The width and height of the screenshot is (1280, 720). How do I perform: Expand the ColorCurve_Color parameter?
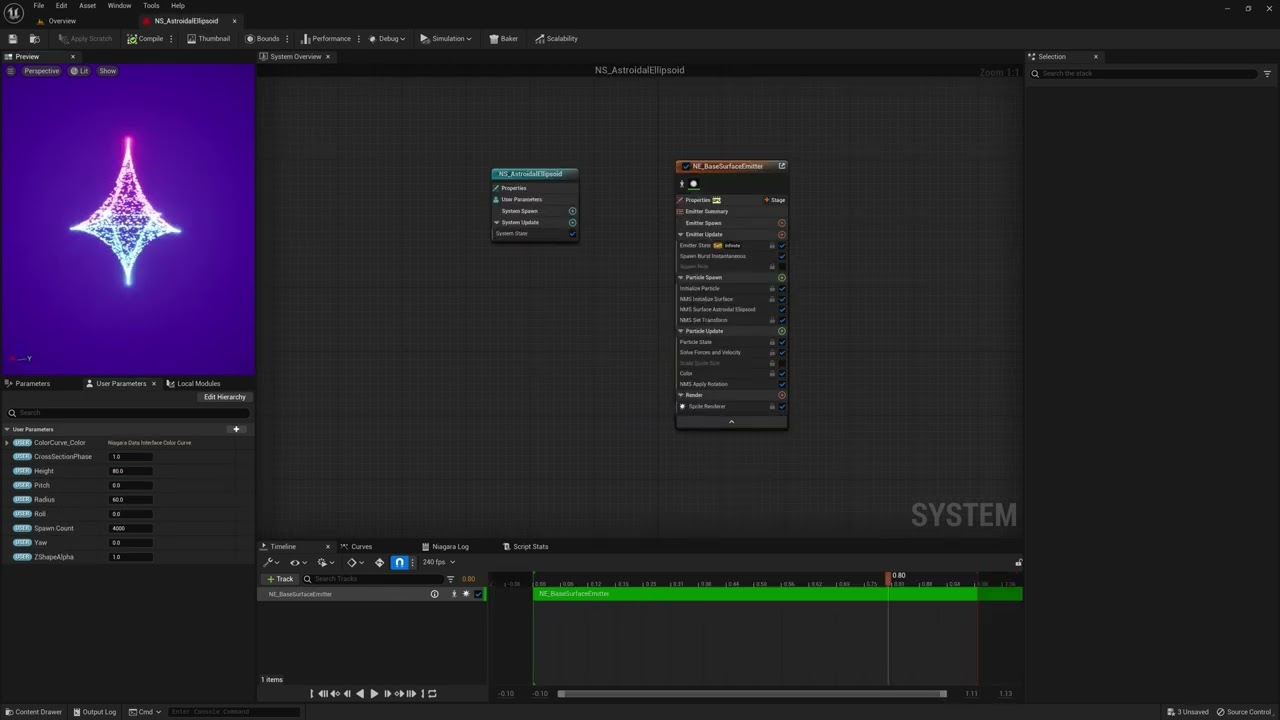(x=7, y=443)
